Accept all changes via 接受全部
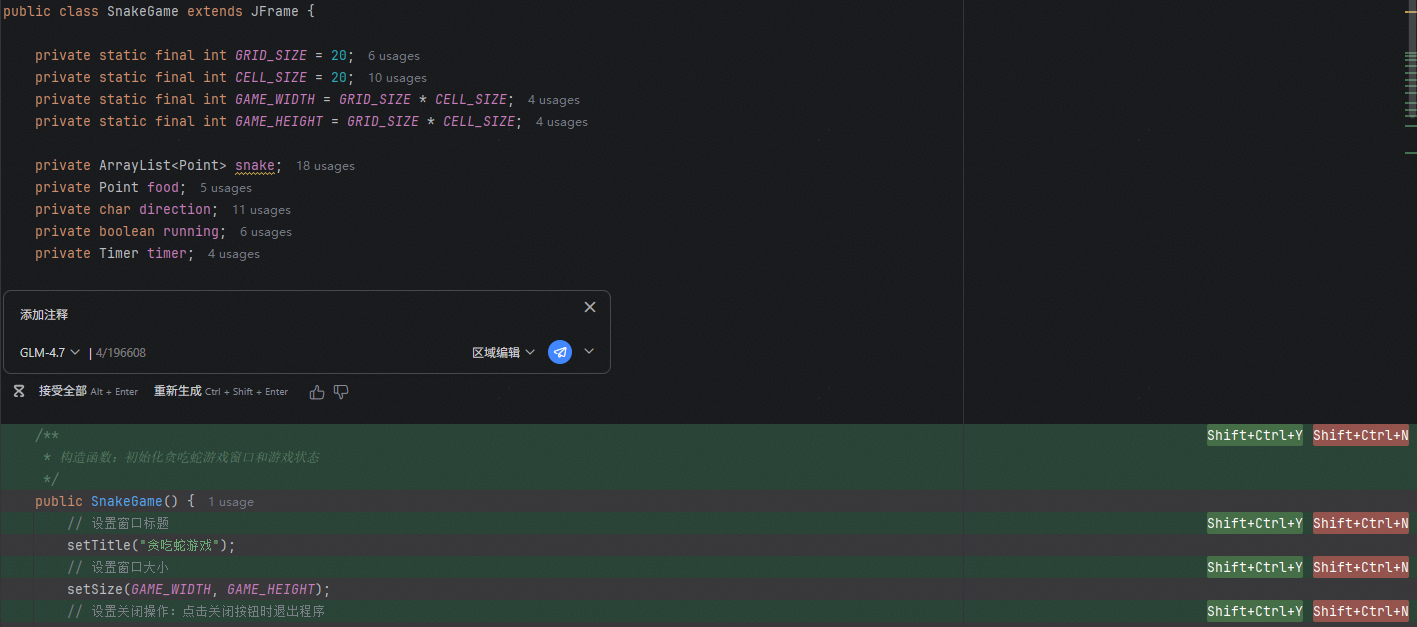 point(63,392)
